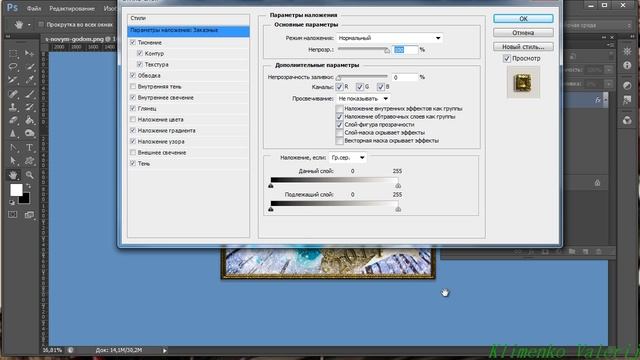Swap foreground and background colors
Image resolution: width=640 pixels, height=360 pixels.
point(28,186)
